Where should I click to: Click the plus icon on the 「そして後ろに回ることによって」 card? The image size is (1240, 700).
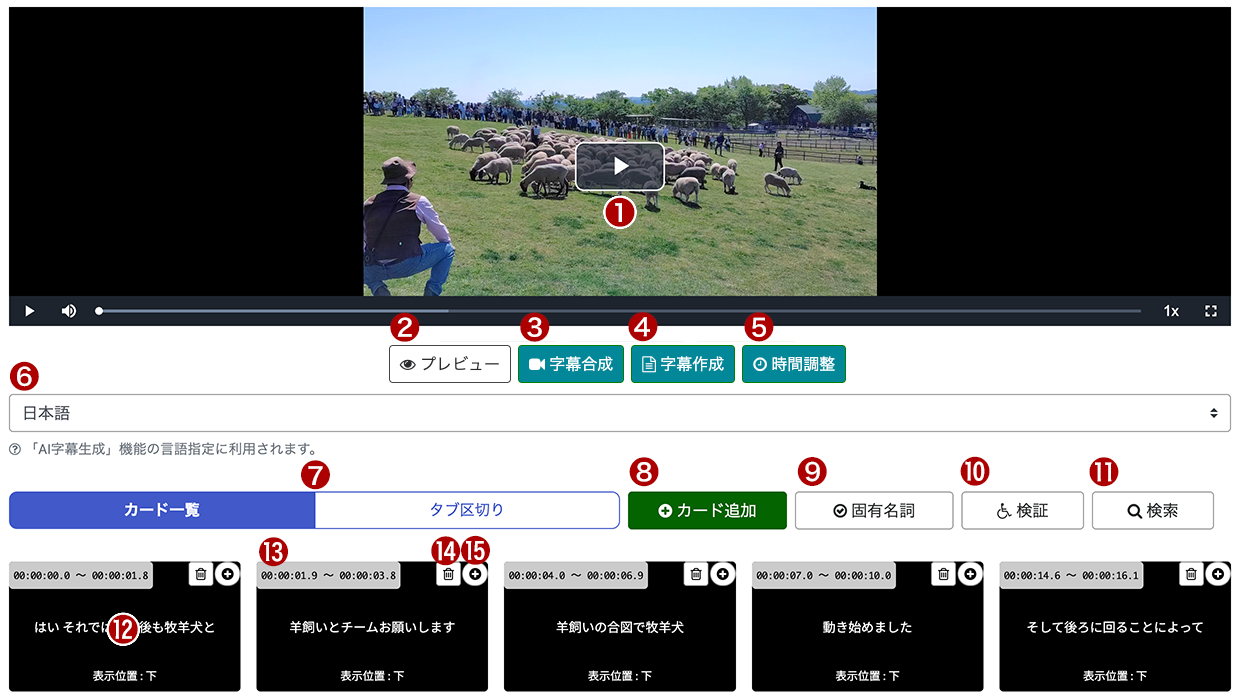pyautogui.click(x=1217, y=575)
